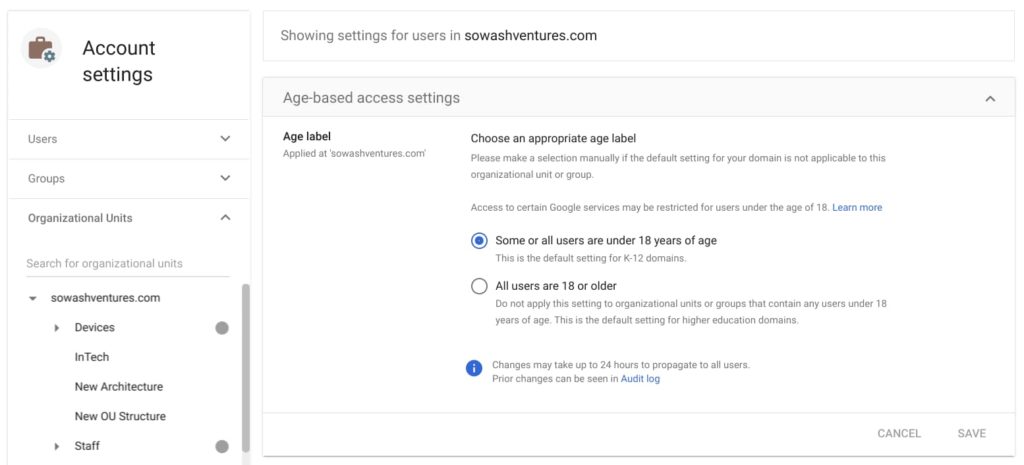The height and width of the screenshot is (465, 1024).
Task: Click the organizational units list scrollbar
Action: tap(246, 368)
